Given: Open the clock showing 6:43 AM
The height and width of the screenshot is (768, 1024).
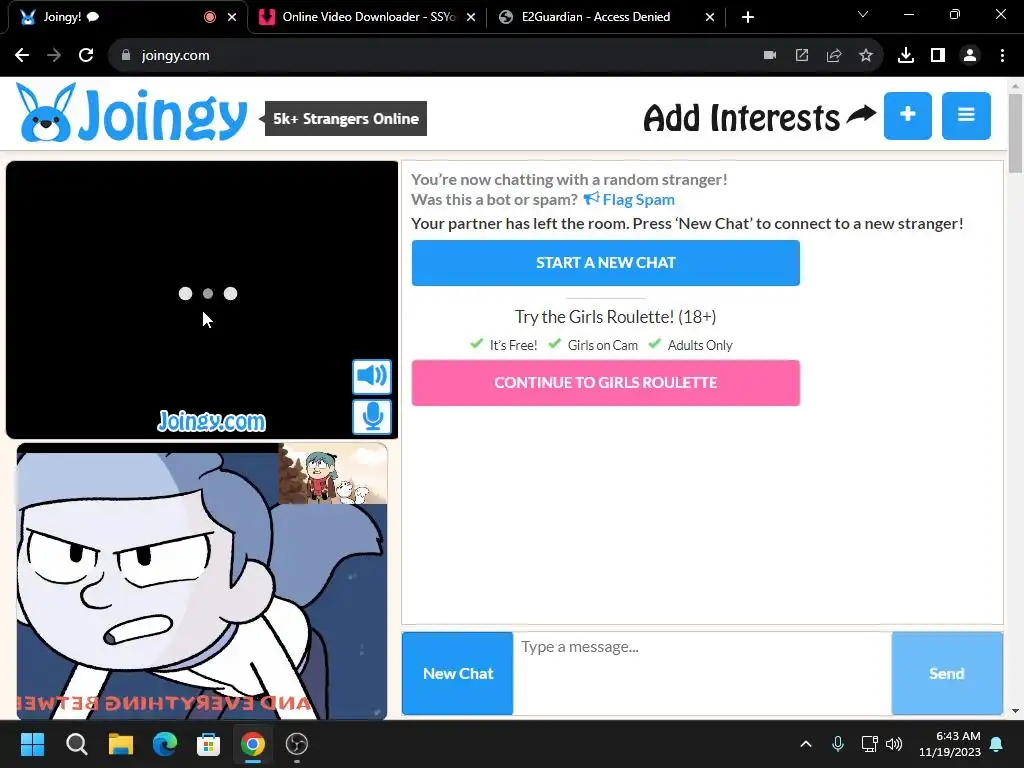Looking at the screenshot, I should (x=950, y=744).
